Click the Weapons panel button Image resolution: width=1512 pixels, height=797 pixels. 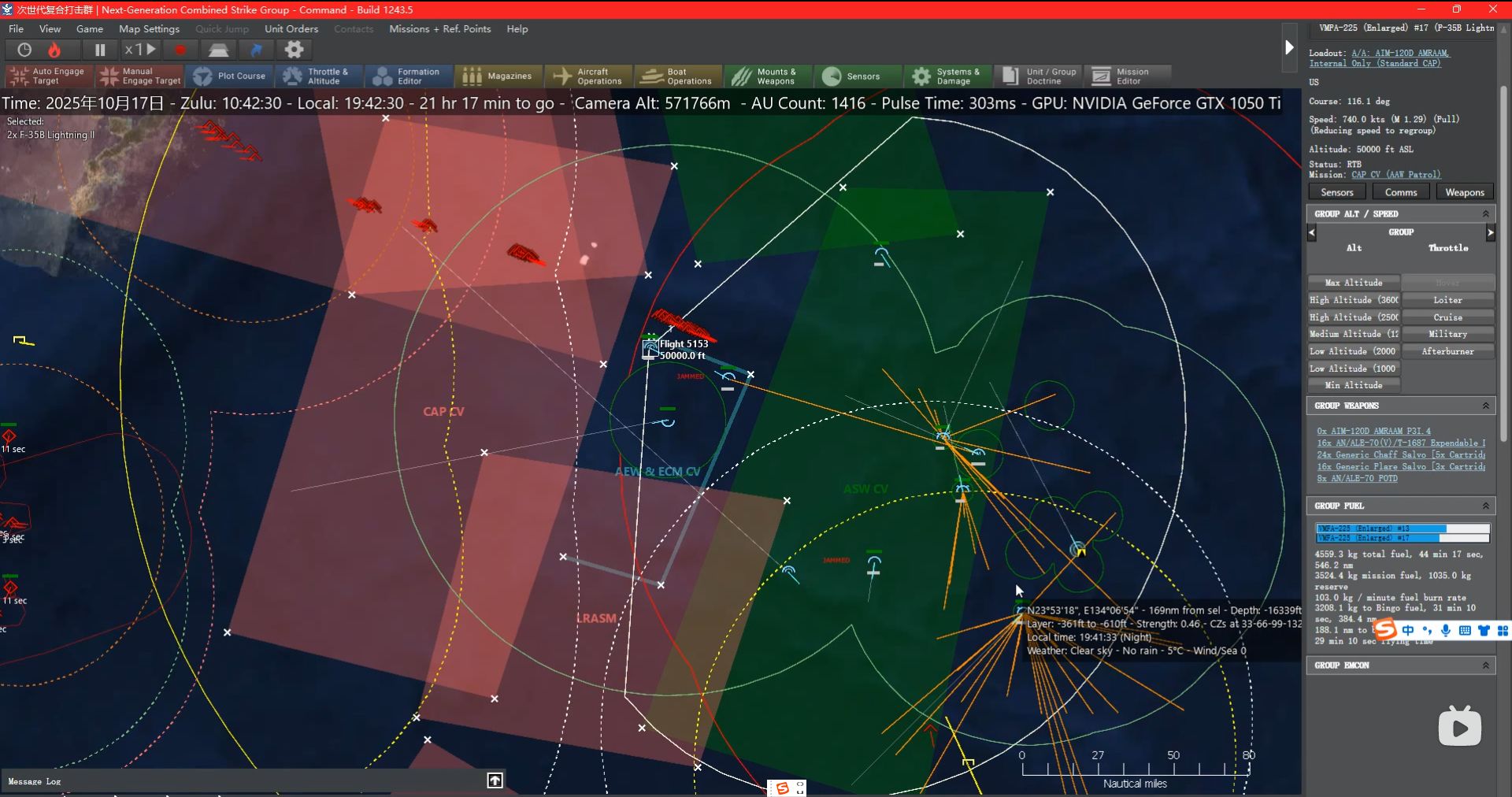1465,192
